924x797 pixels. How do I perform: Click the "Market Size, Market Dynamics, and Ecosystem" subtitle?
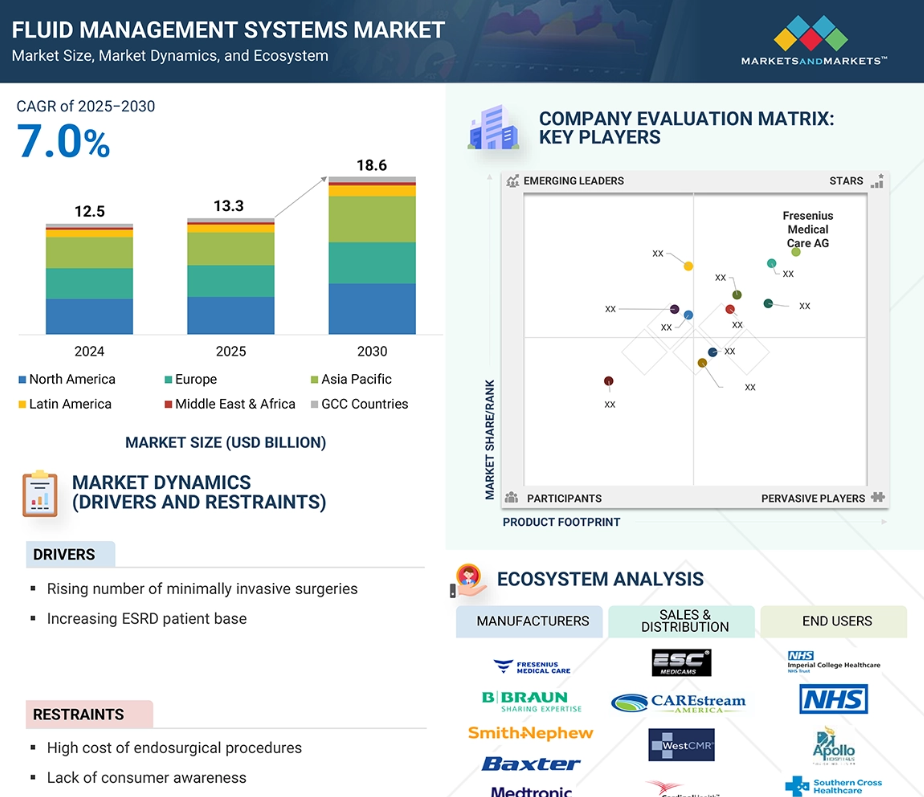pyautogui.click(x=170, y=56)
